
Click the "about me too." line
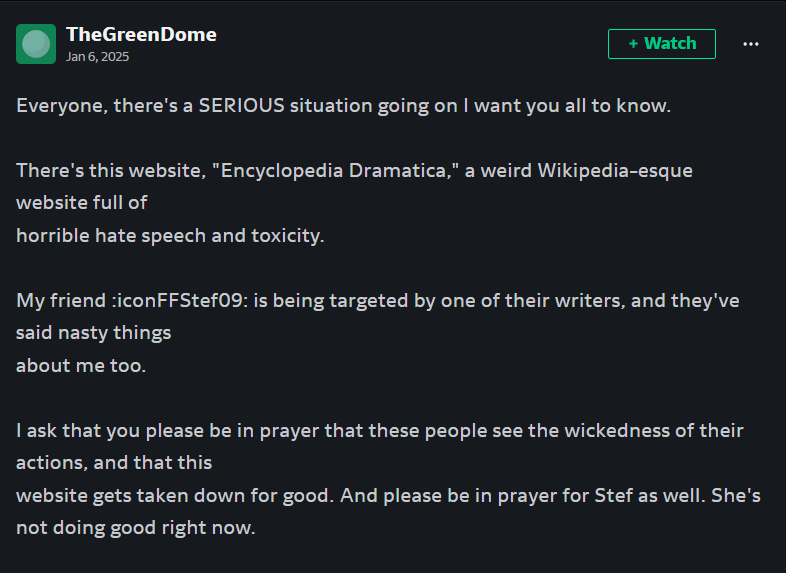click(x=80, y=365)
